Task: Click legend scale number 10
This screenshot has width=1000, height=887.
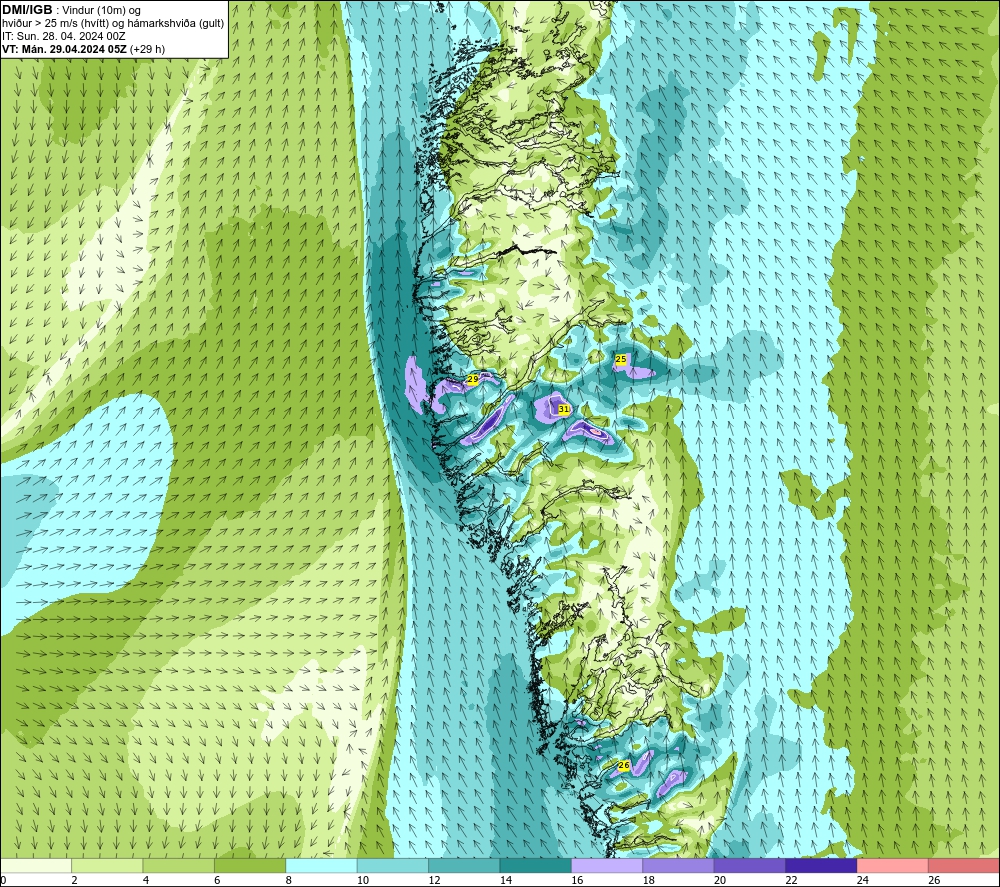Action: pos(363,880)
